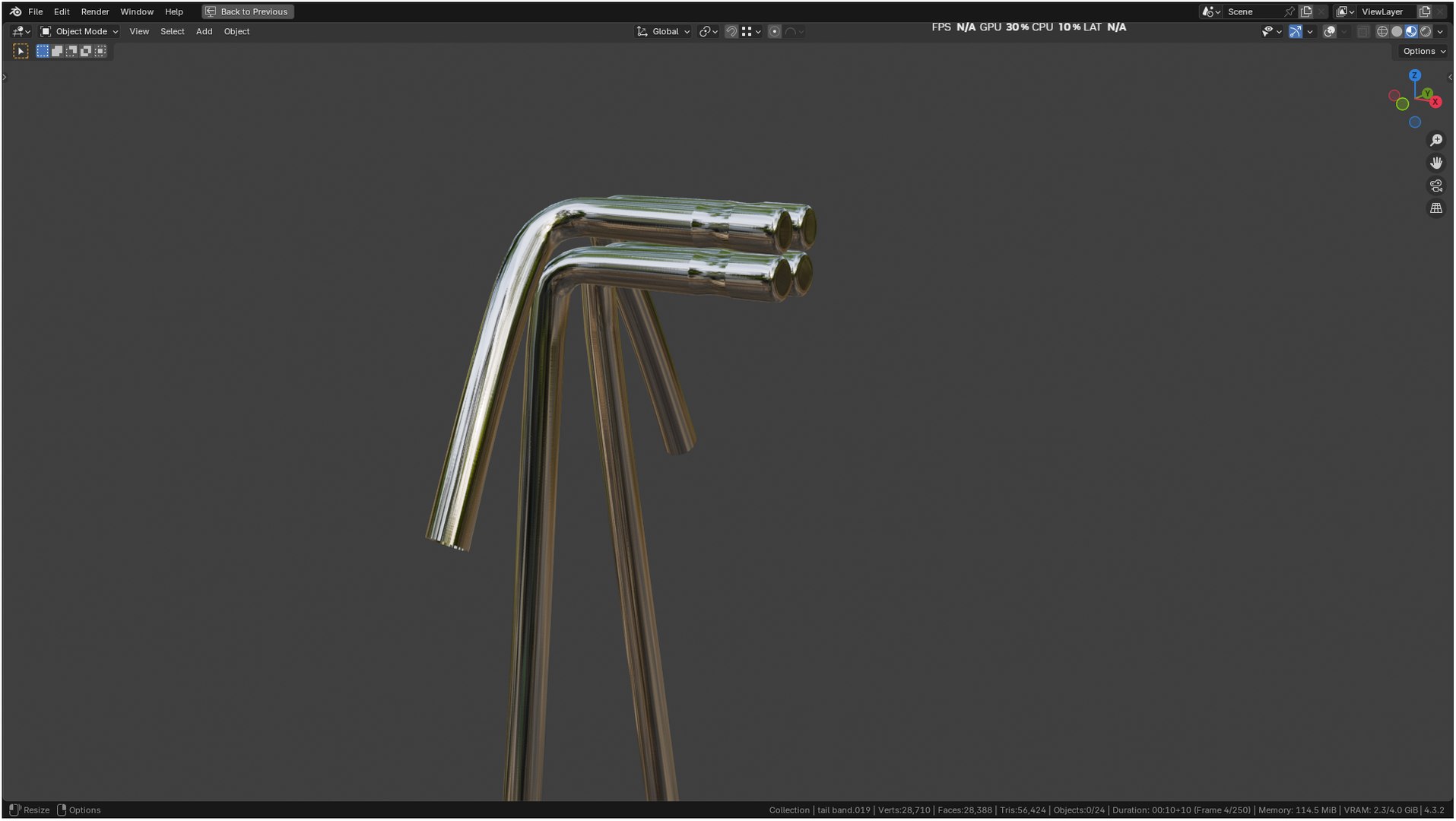The image size is (1456, 821).
Task: Switch to rendered viewport shading
Action: pos(1426,32)
